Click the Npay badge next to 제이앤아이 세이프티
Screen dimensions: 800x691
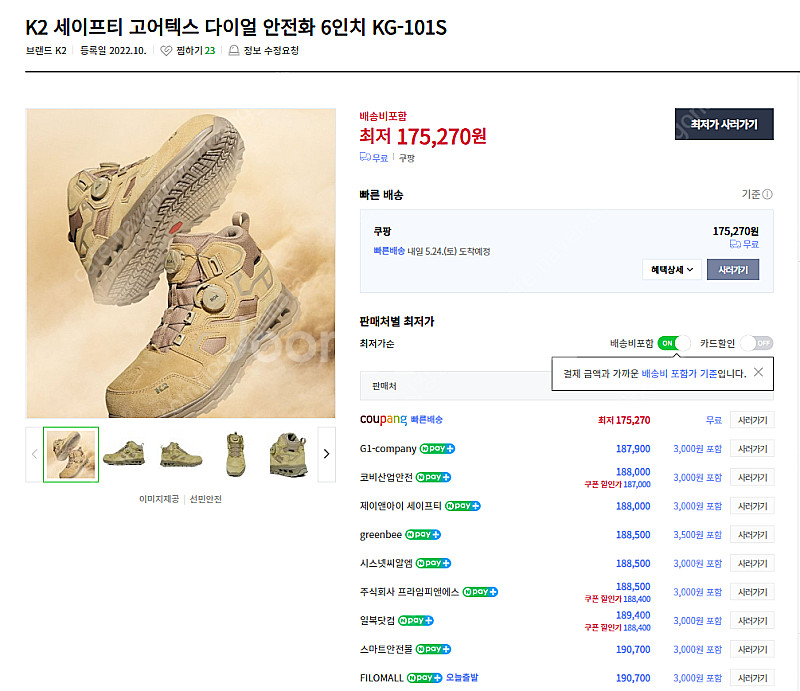[463, 506]
